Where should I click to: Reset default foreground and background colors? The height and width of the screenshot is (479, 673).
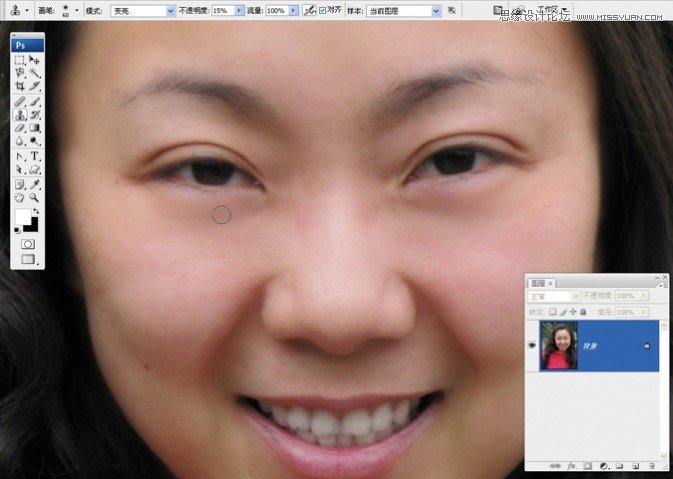[17, 230]
